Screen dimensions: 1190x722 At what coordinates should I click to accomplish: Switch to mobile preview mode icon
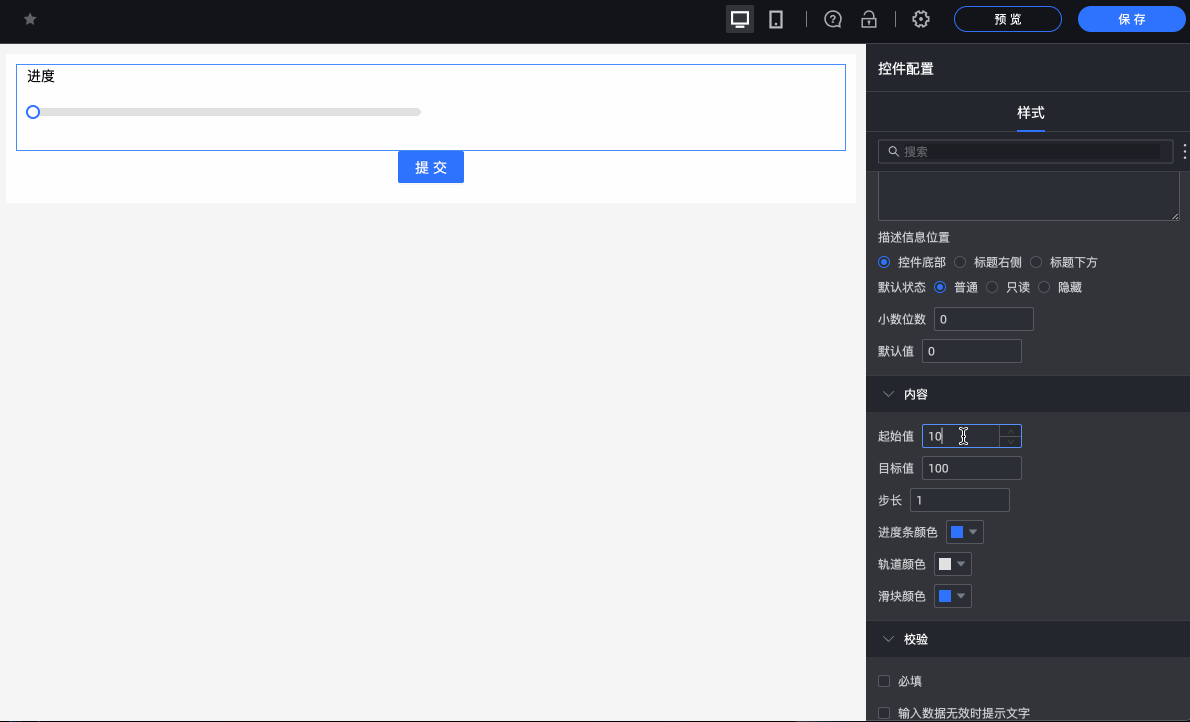coord(776,18)
